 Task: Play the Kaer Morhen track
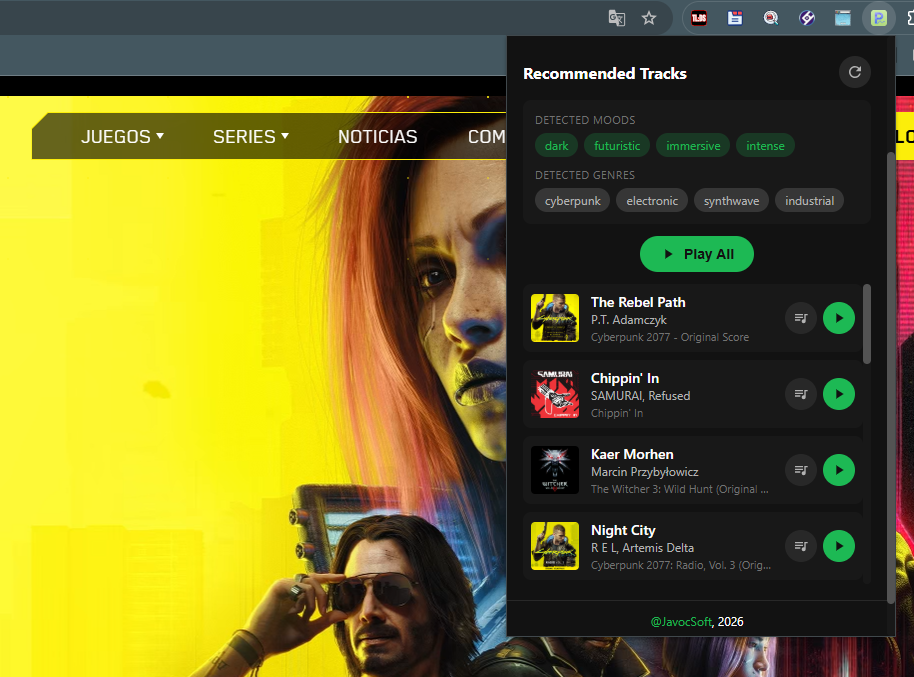point(838,470)
